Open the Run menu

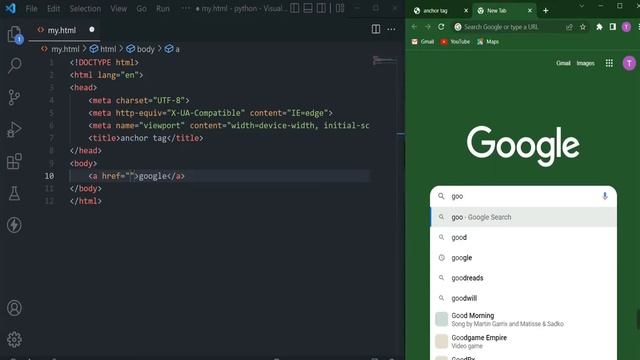tap(162, 9)
